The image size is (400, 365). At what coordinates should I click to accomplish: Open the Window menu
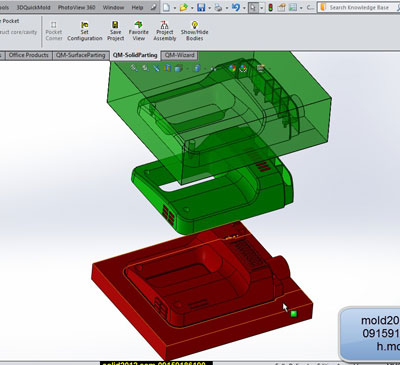click(x=113, y=7)
